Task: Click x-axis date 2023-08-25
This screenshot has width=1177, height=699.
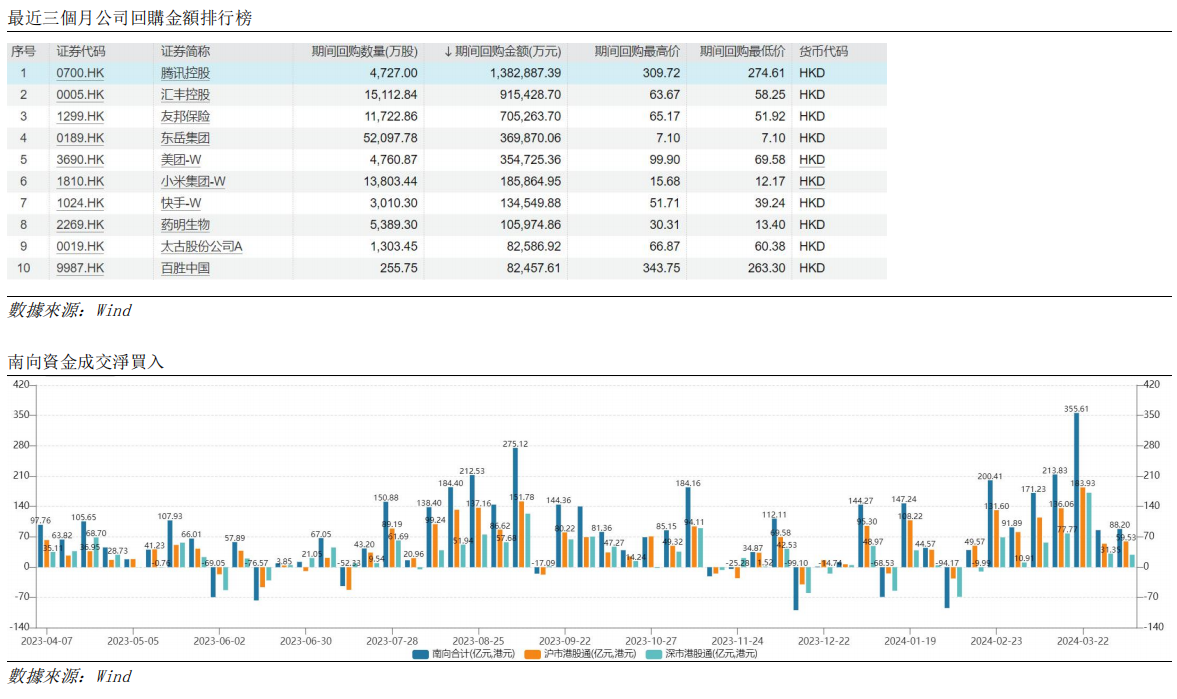Action: (478, 641)
